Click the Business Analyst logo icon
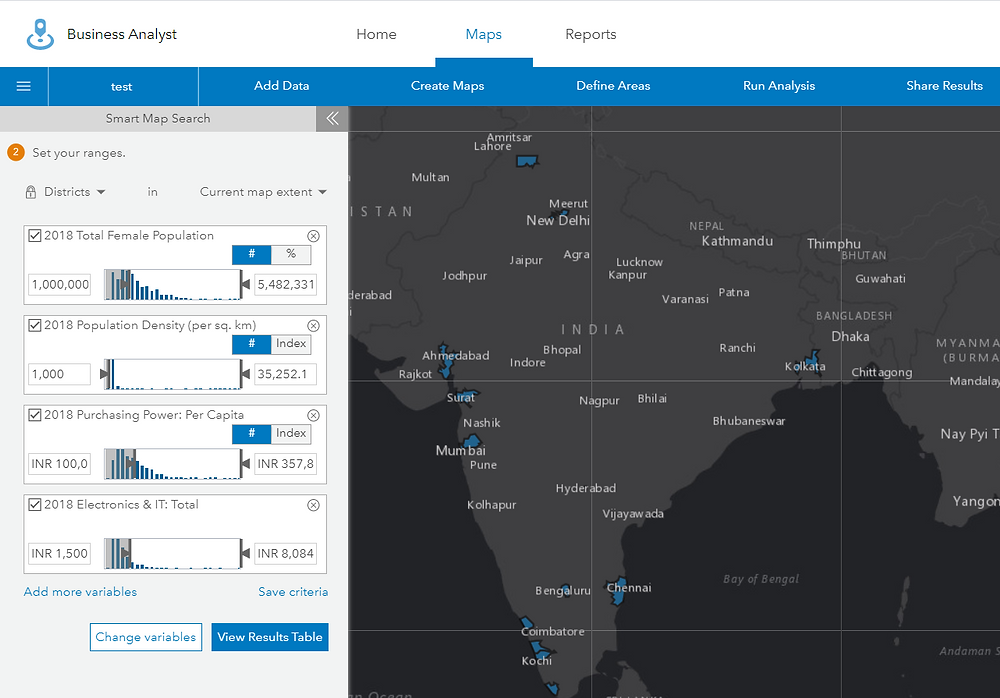The image size is (1000, 698). pyautogui.click(x=40, y=34)
